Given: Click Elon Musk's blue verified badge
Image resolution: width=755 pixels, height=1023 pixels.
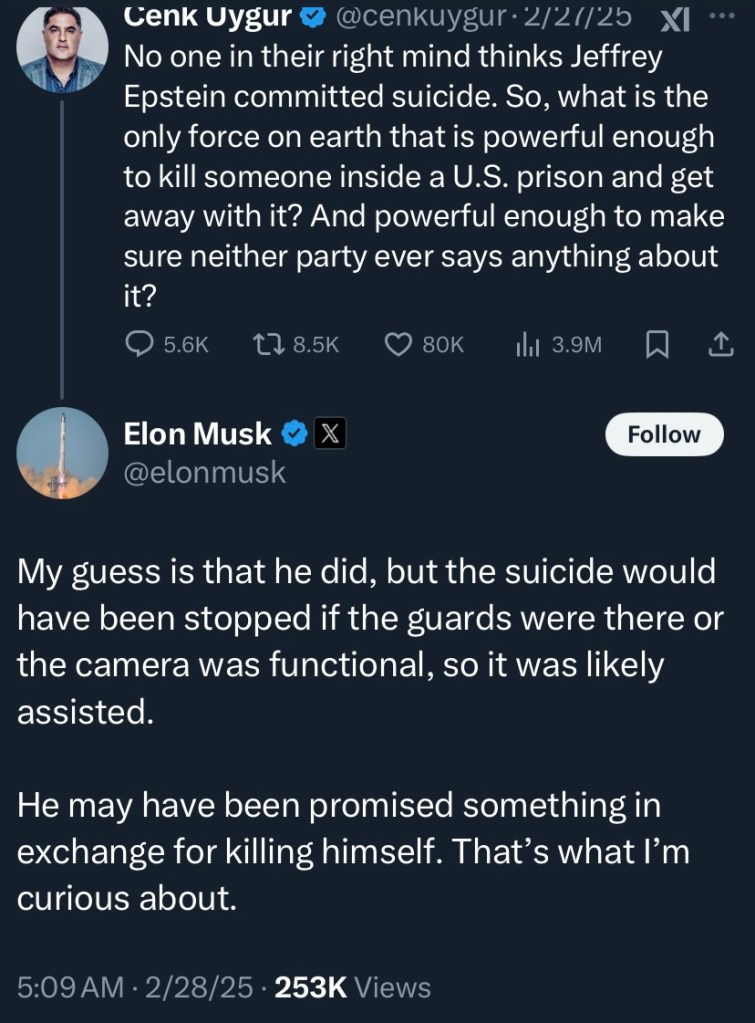Looking at the screenshot, I should (x=293, y=434).
